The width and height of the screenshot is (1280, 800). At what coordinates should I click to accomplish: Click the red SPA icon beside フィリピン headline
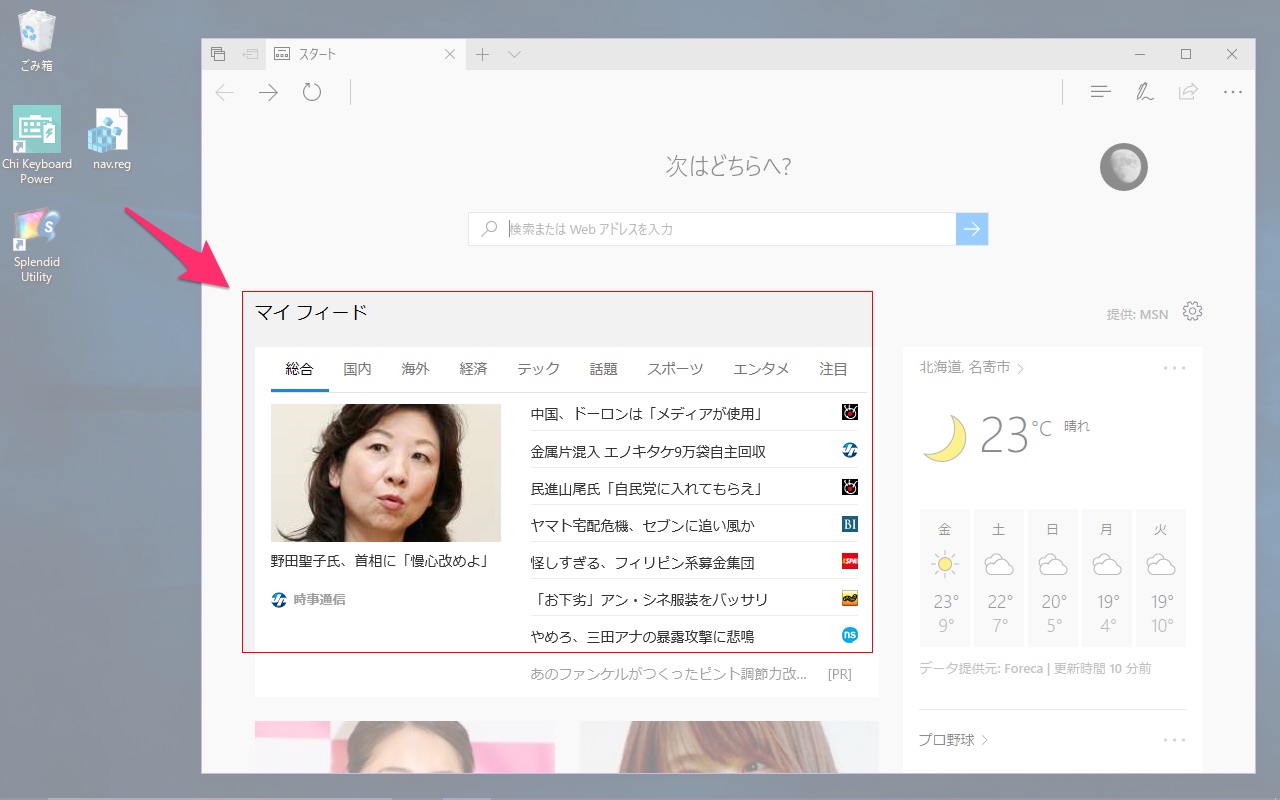(x=850, y=561)
